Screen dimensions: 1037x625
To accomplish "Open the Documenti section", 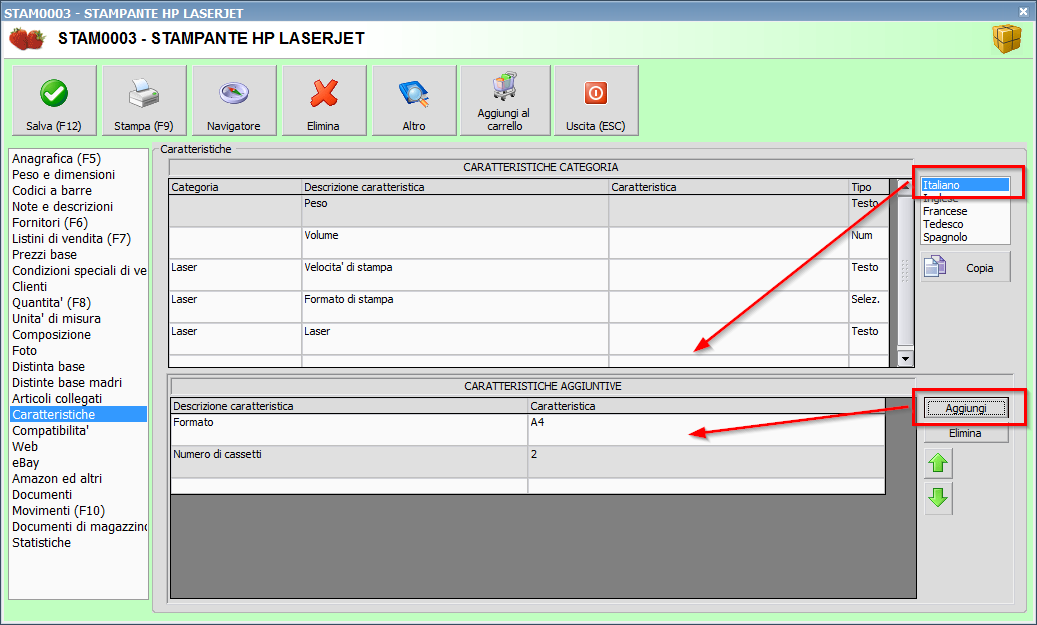I will coord(78,495).
